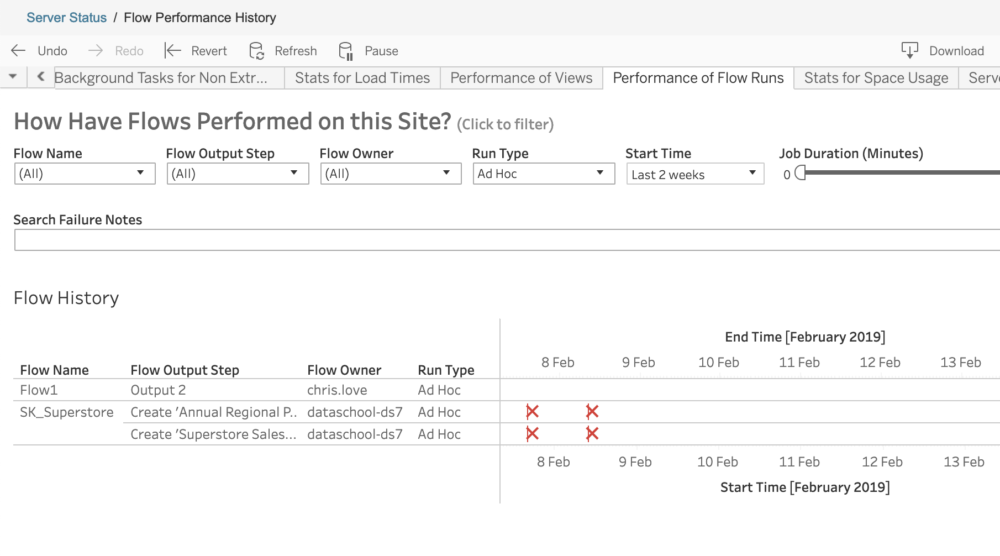Switch to Stats for Load Times tab
The image size is (1000, 556).
pyautogui.click(x=362, y=78)
